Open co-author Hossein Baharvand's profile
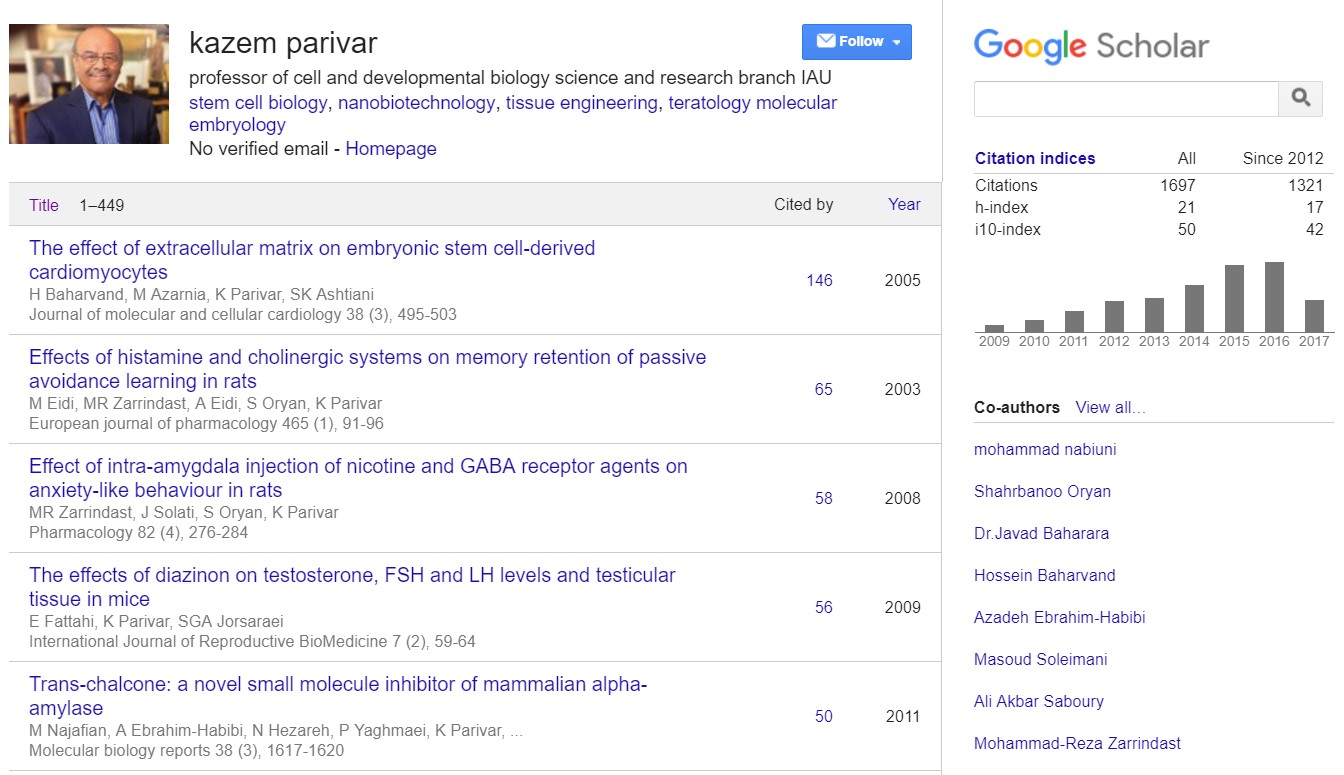This screenshot has height=775, width=1344. pyautogui.click(x=1044, y=575)
